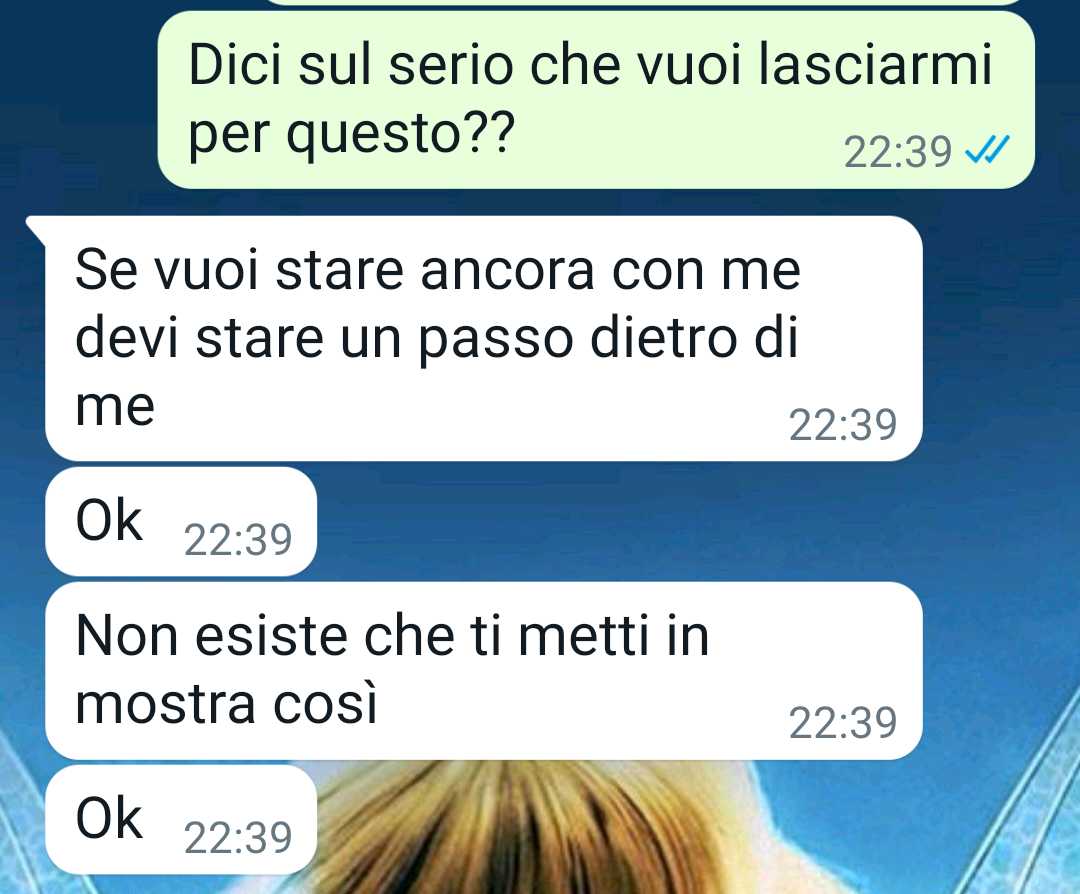Viewport: 1080px width, 894px height.
Task: Tap the timestamp of the 'dietro di me' message
Action: coord(842,425)
